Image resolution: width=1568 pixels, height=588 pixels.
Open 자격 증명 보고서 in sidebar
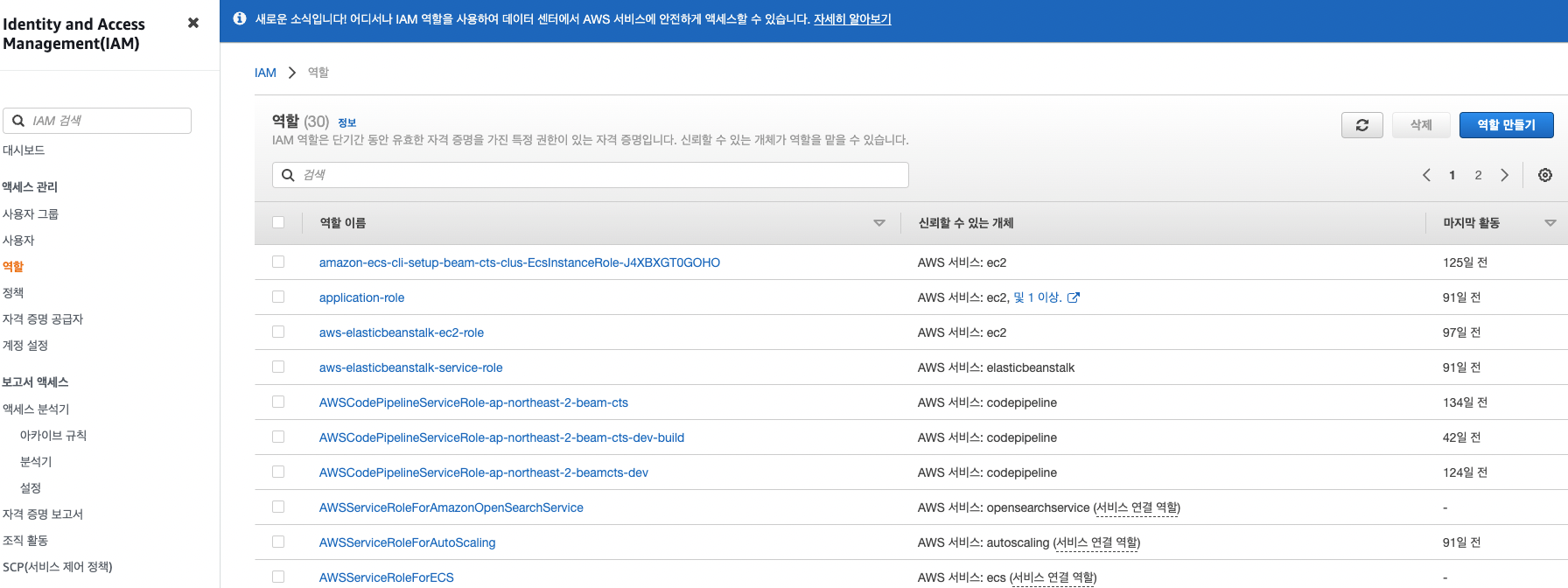[x=43, y=514]
